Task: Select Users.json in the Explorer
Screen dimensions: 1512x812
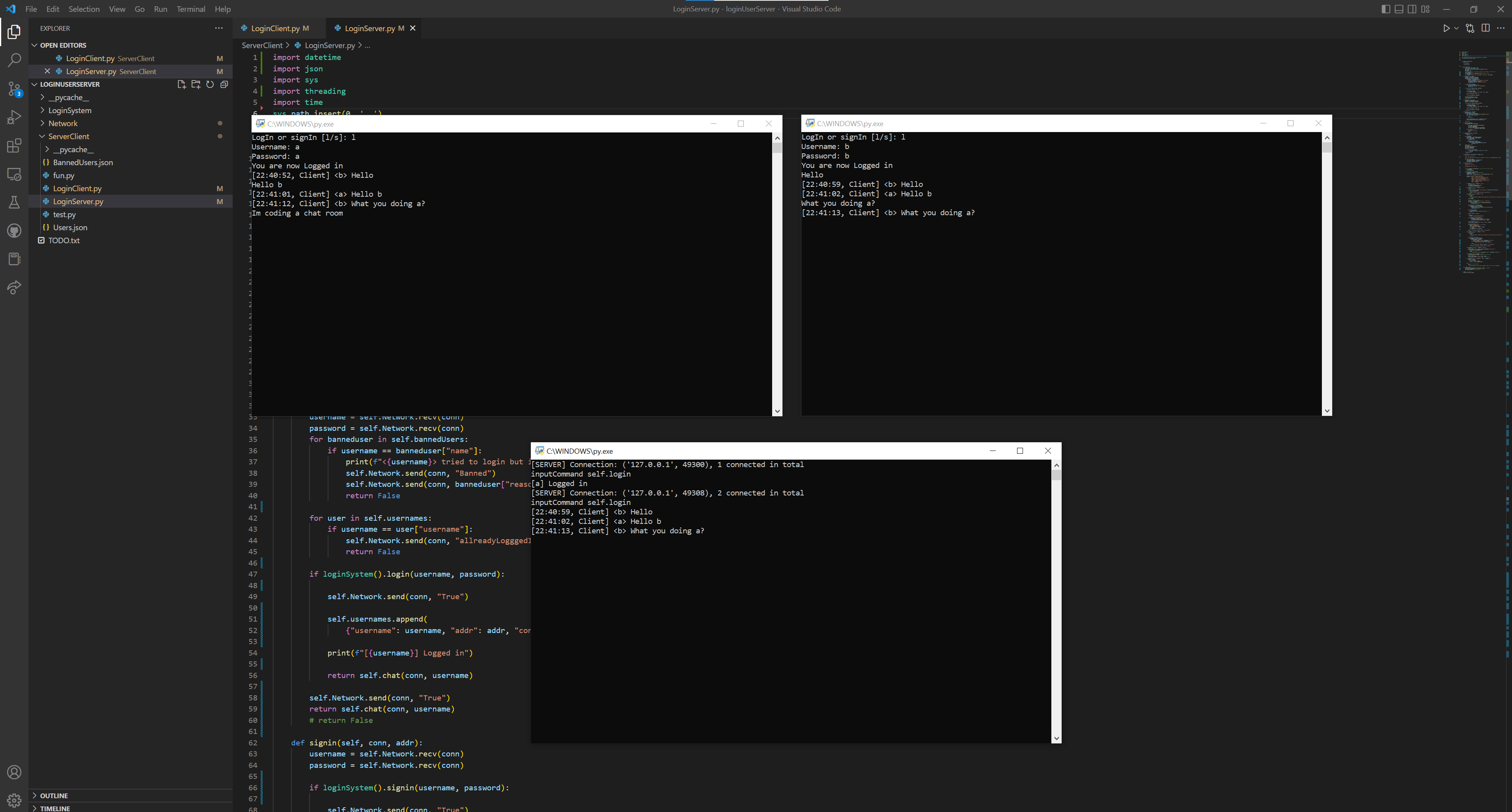Action: click(70, 227)
